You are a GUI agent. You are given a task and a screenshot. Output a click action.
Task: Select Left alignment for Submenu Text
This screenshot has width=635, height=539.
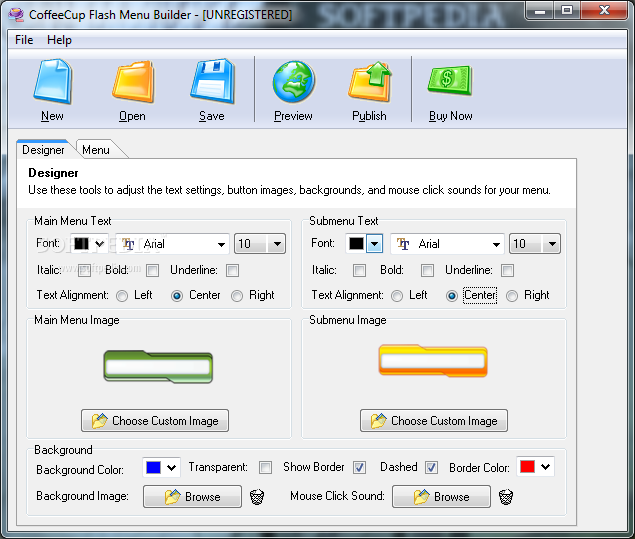click(x=397, y=296)
